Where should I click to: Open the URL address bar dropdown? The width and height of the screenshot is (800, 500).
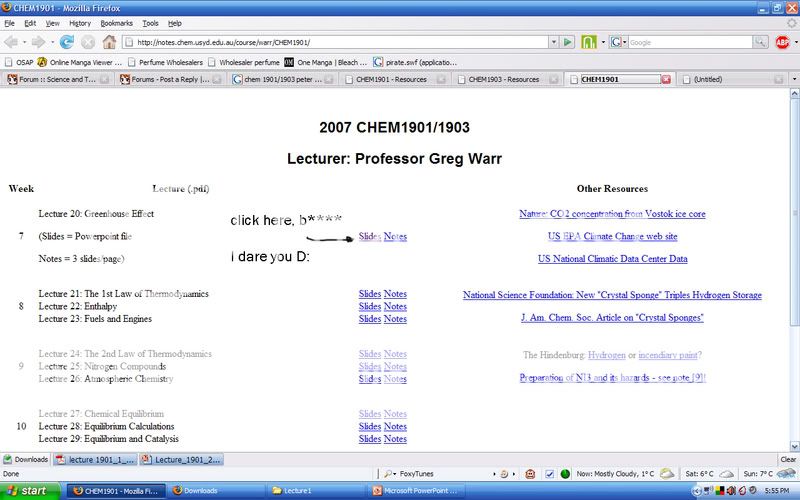click(x=549, y=42)
